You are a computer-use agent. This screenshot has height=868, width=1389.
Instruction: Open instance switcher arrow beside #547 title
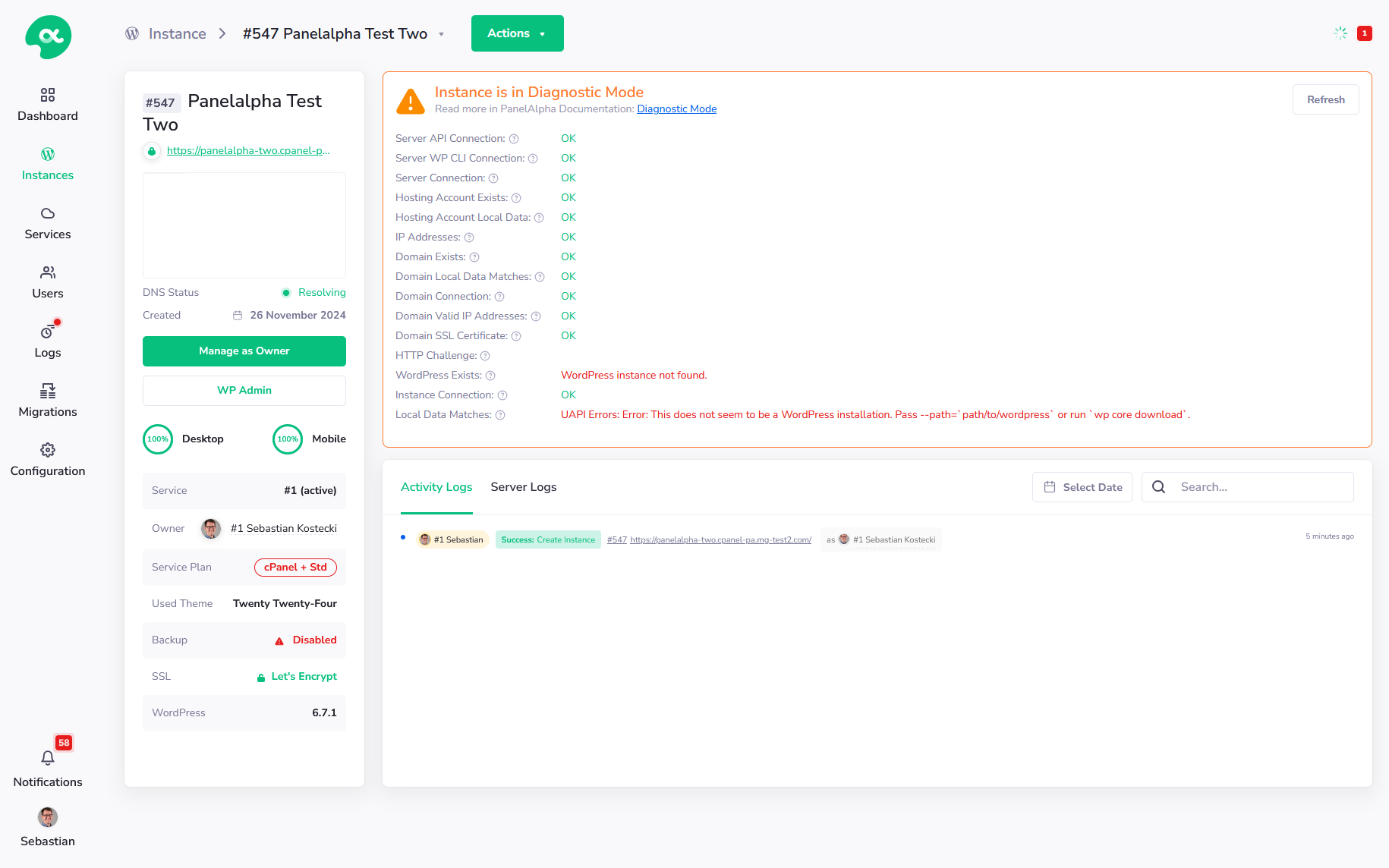coord(441,34)
